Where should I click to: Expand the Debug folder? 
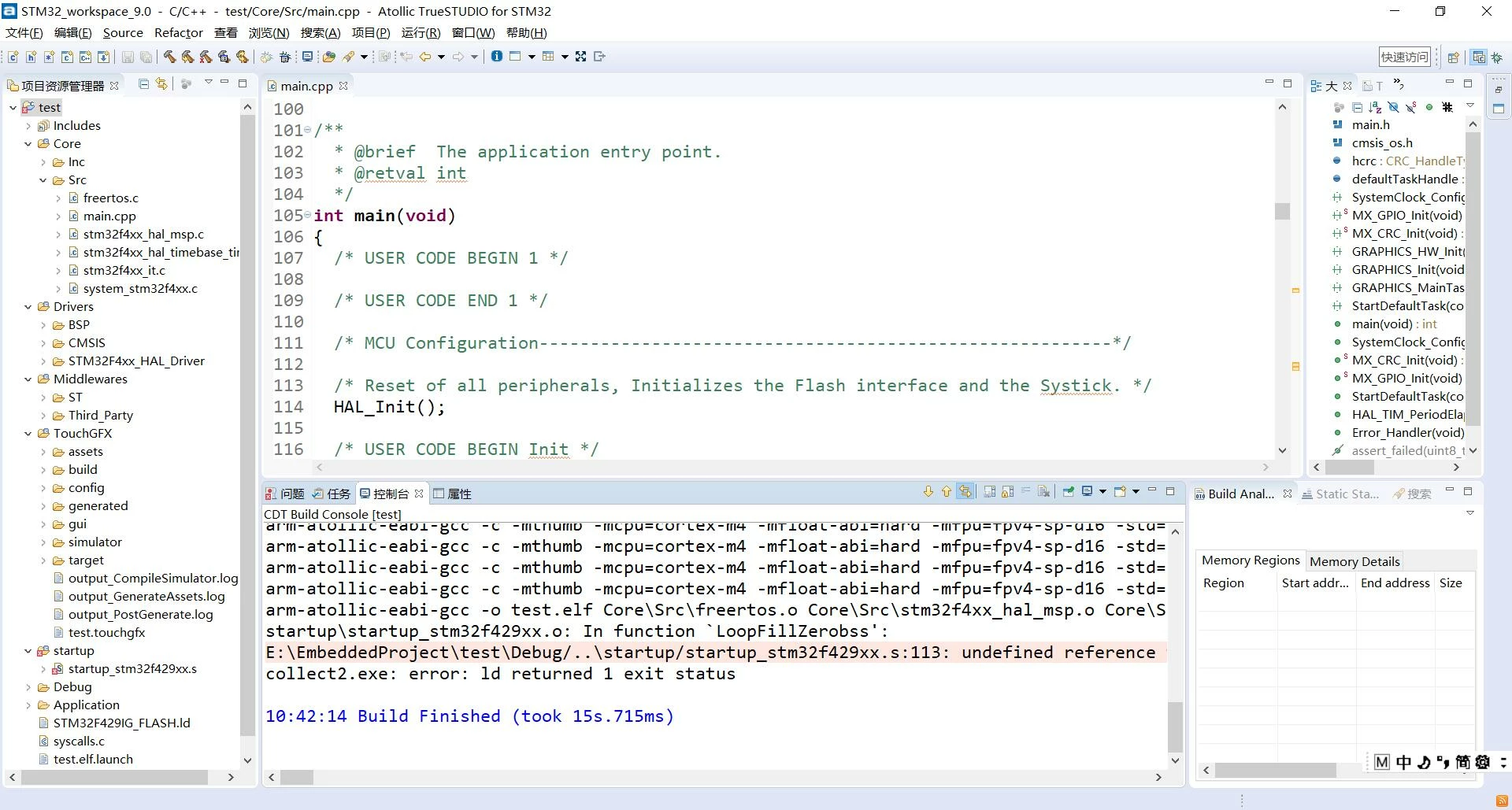(28, 687)
